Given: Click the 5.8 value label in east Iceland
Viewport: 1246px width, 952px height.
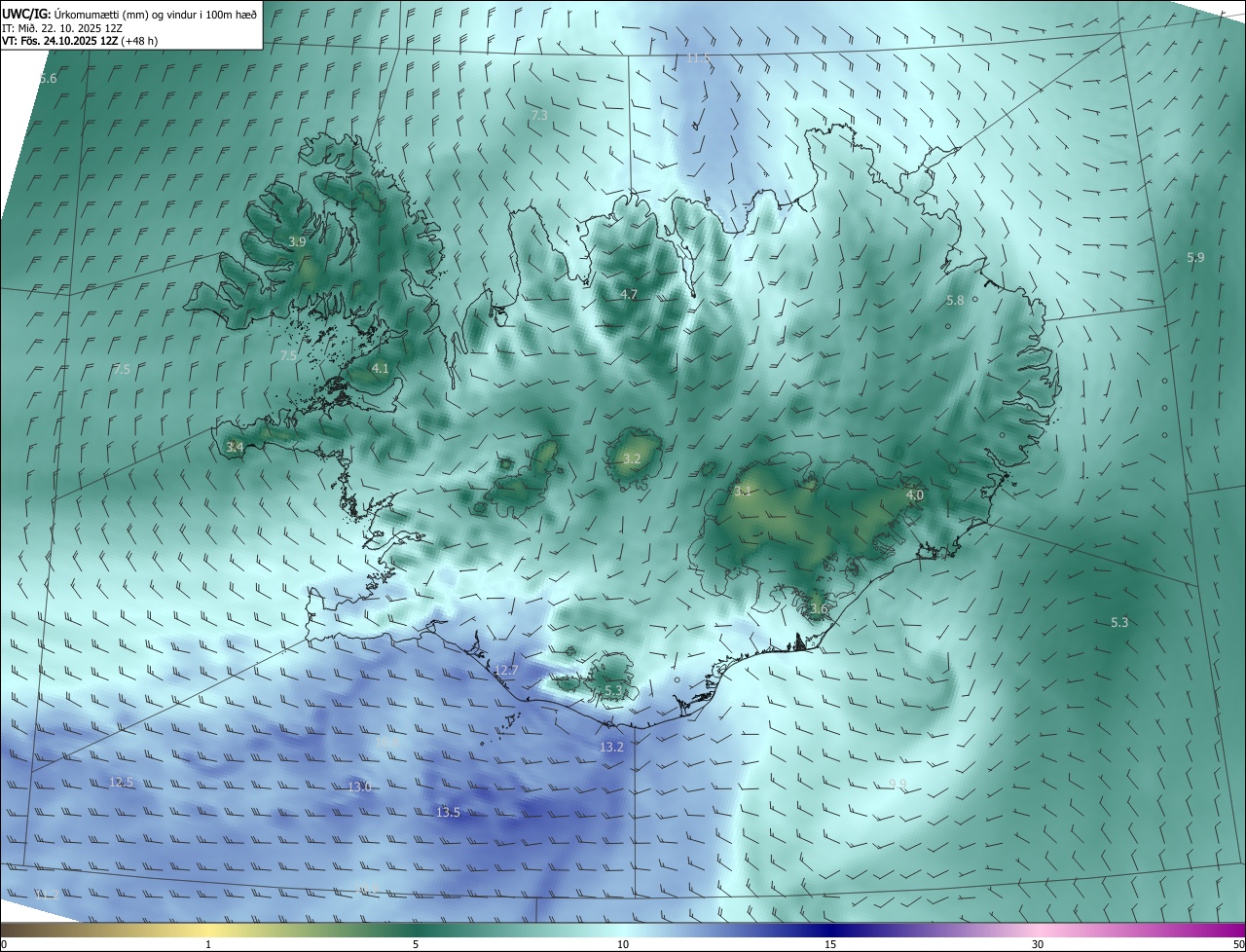Looking at the screenshot, I should coord(955,301).
